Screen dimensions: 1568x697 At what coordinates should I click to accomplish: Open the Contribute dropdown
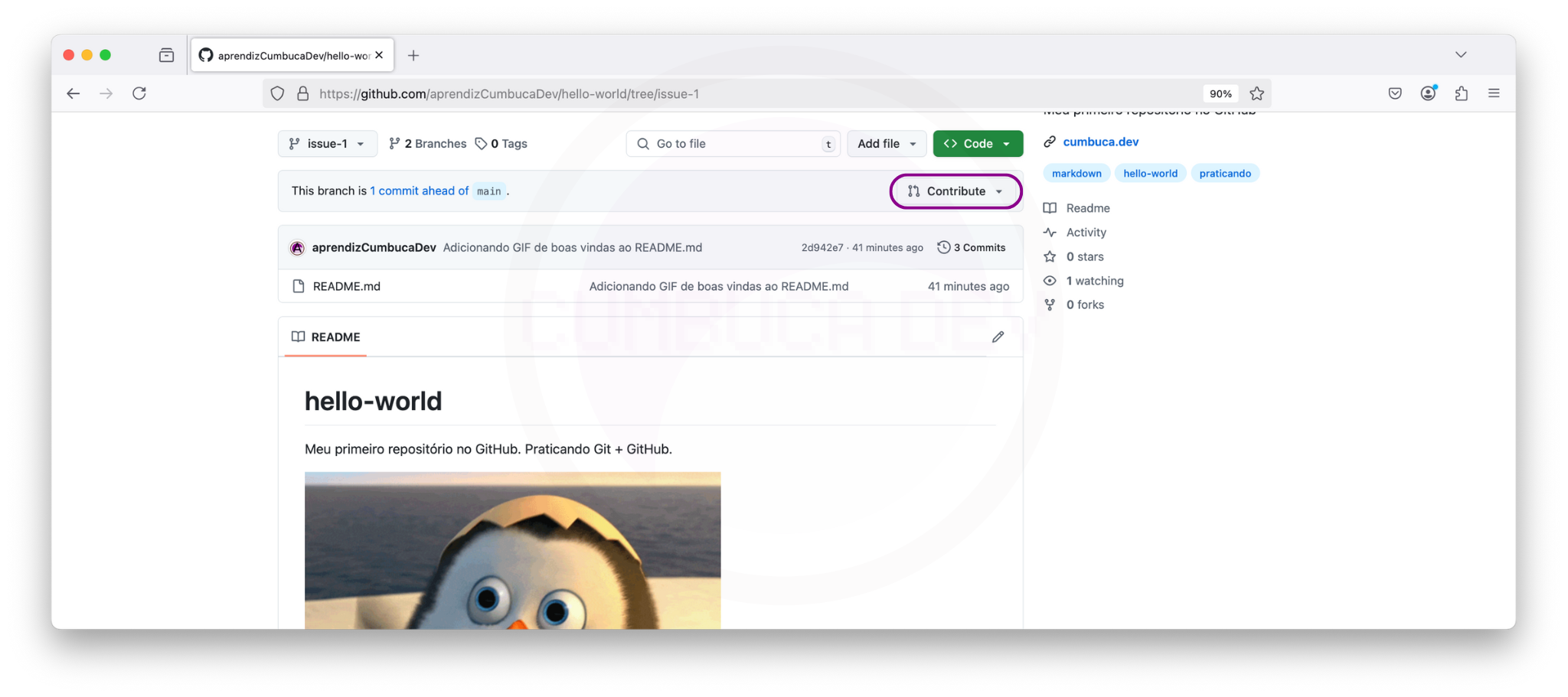point(955,191)
